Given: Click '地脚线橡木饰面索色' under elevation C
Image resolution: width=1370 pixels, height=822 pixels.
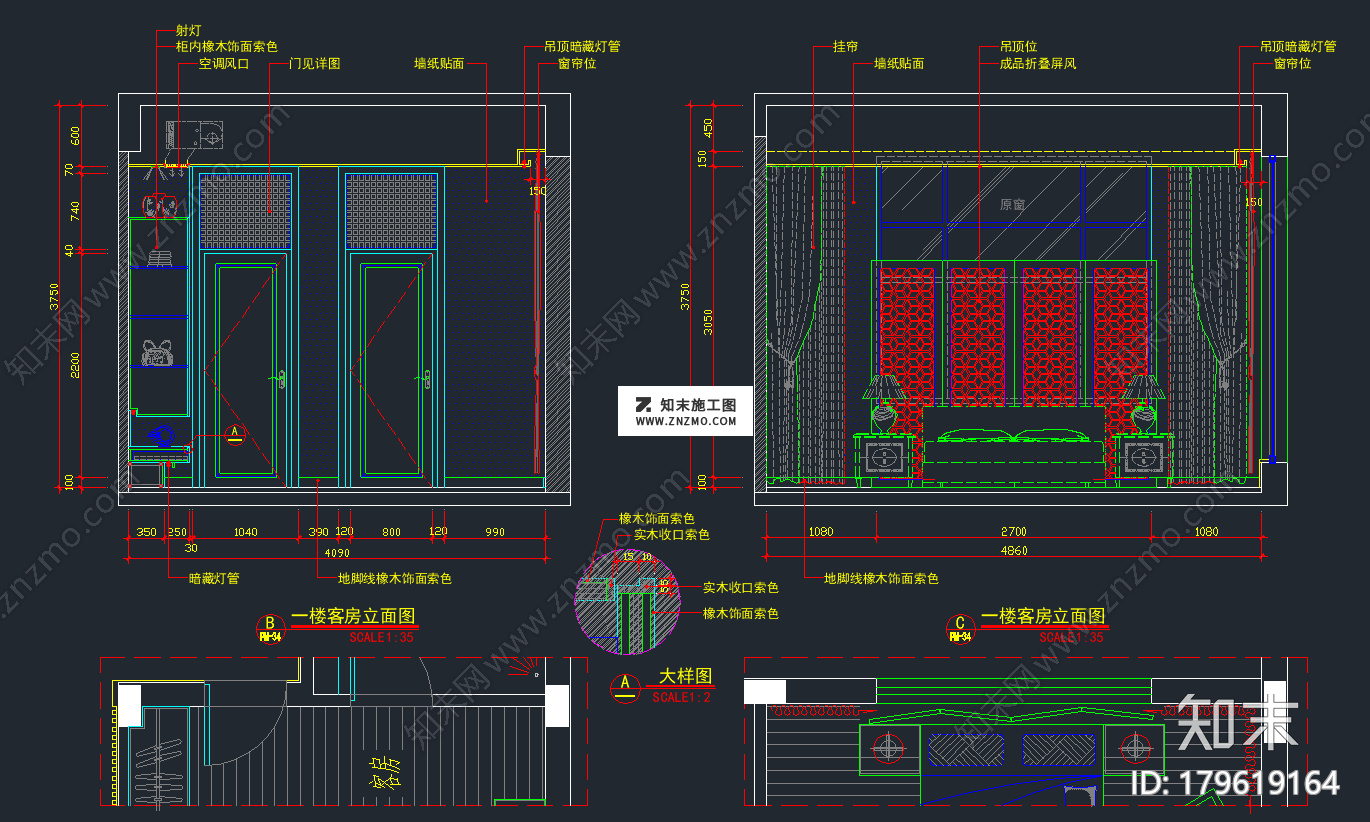Looking at the screenshot, I should [881, 578].
